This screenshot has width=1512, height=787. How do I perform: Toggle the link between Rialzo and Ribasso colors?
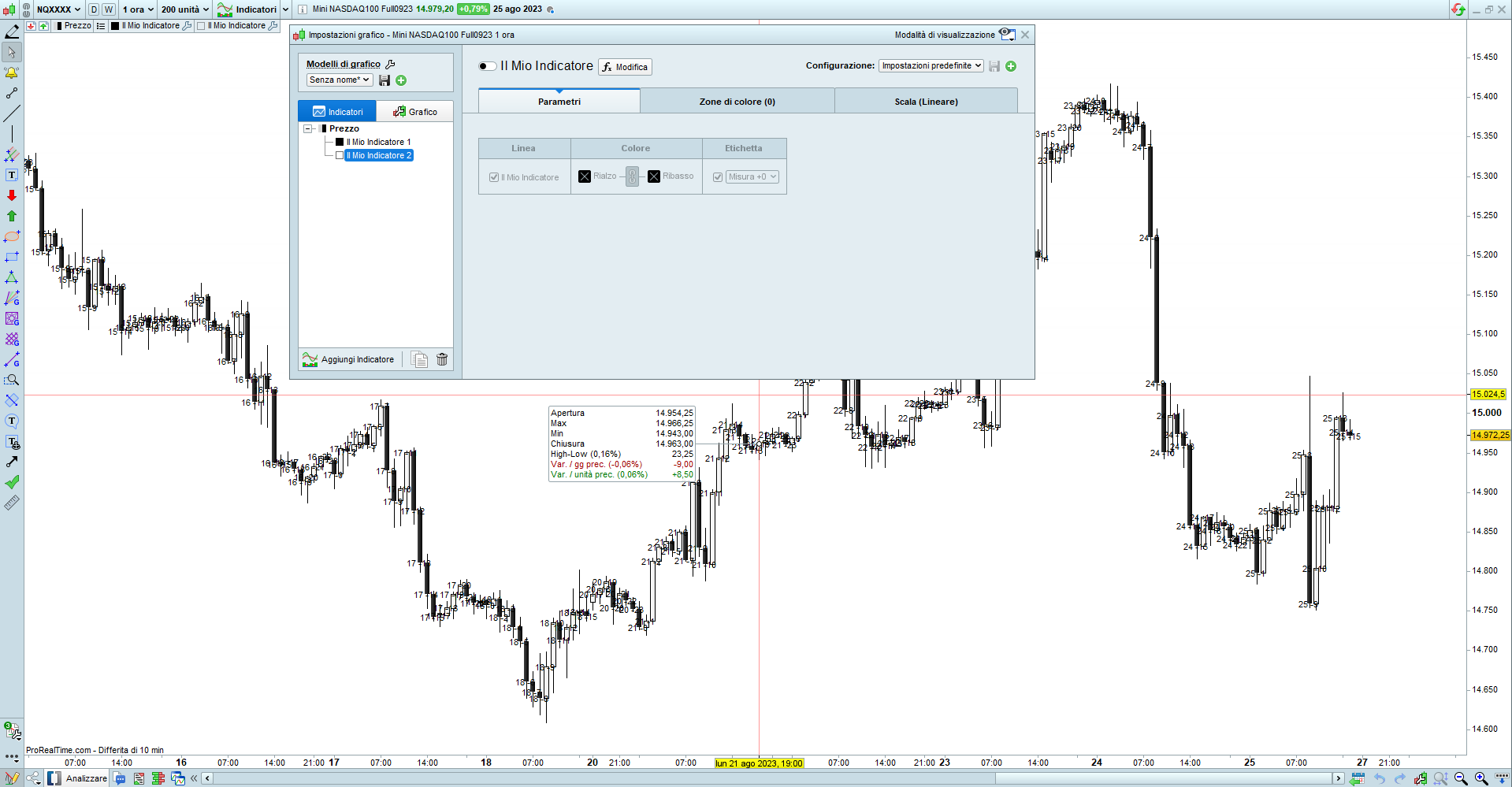632,176
